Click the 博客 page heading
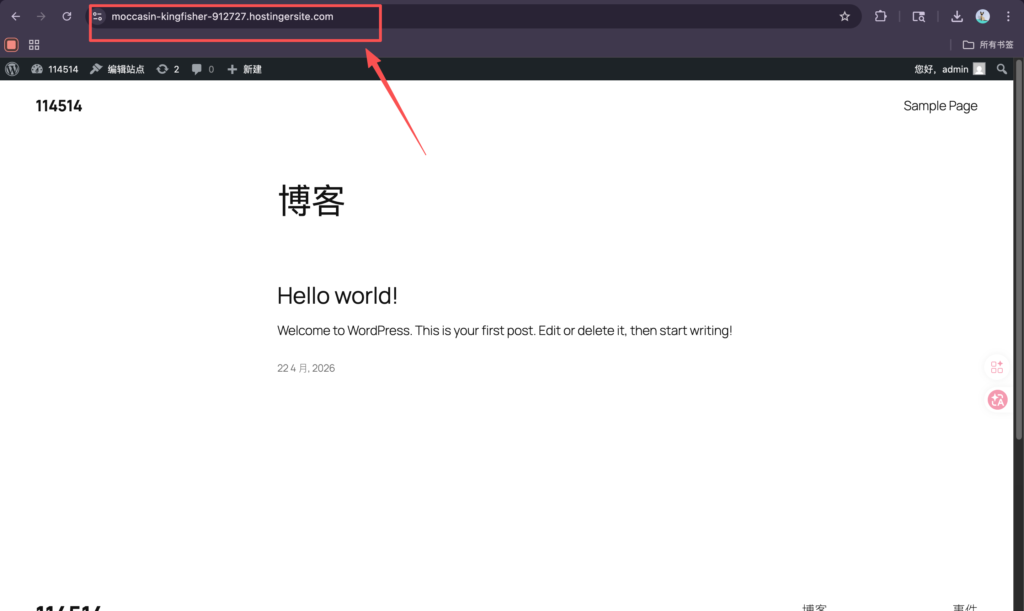 [311, 200]
